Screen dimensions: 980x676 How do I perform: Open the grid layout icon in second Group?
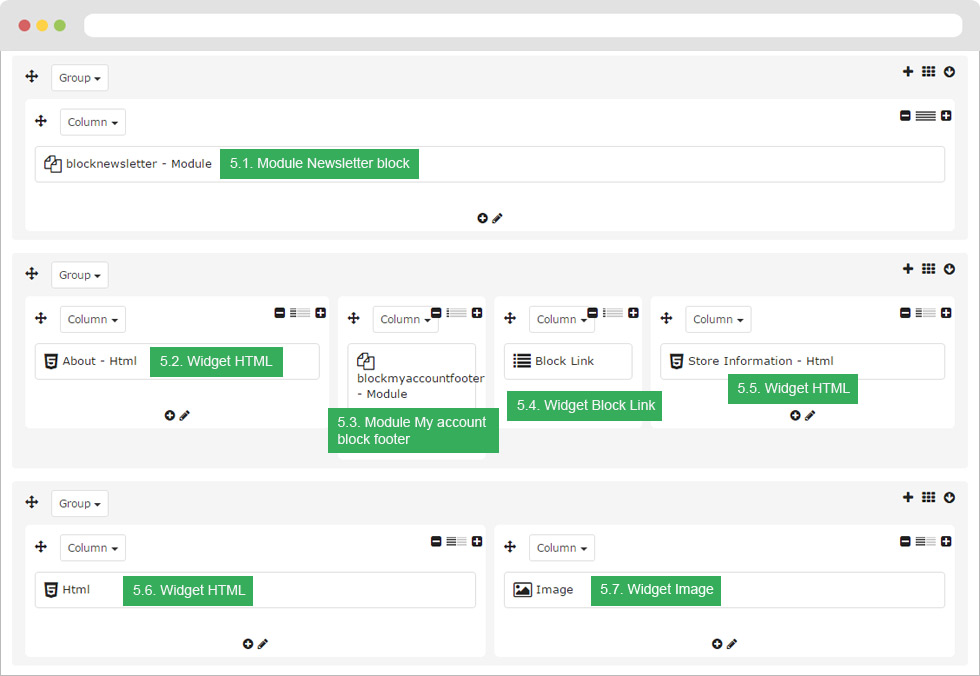point(929,269)
